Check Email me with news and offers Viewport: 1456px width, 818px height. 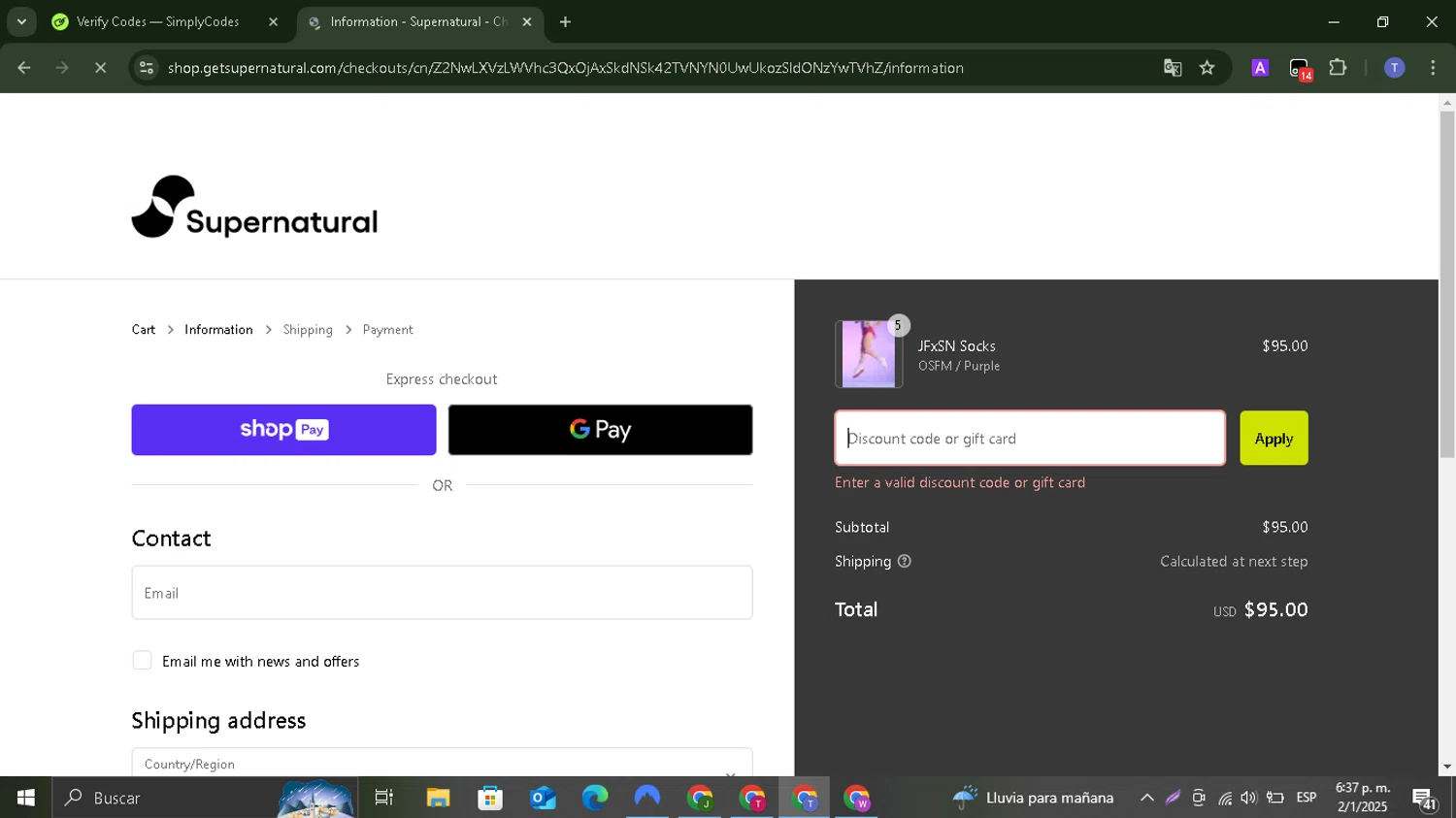coord(143,661)
